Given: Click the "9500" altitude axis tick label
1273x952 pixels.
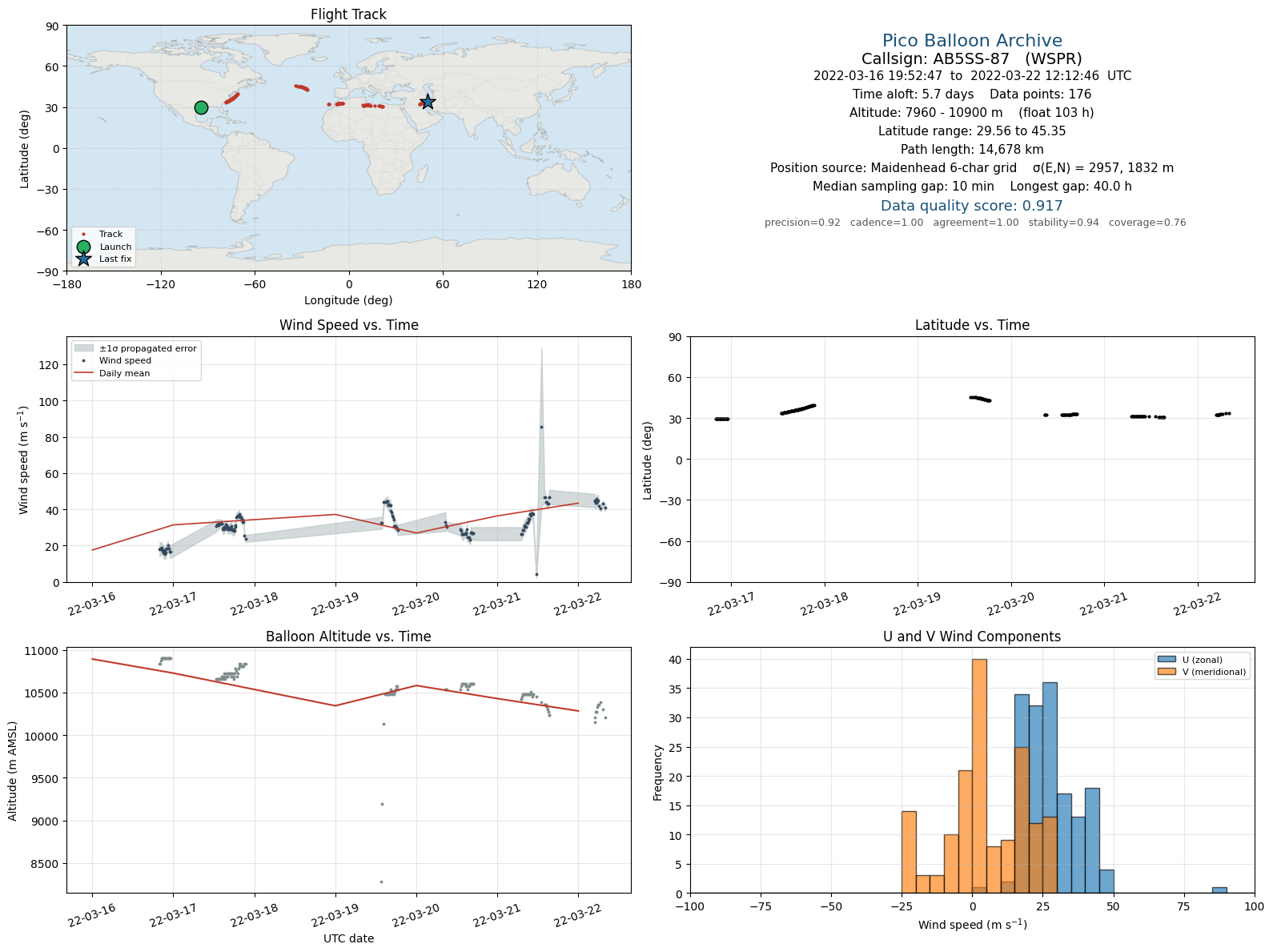Looking at the screenshot, I should click(x=46, y=778).
